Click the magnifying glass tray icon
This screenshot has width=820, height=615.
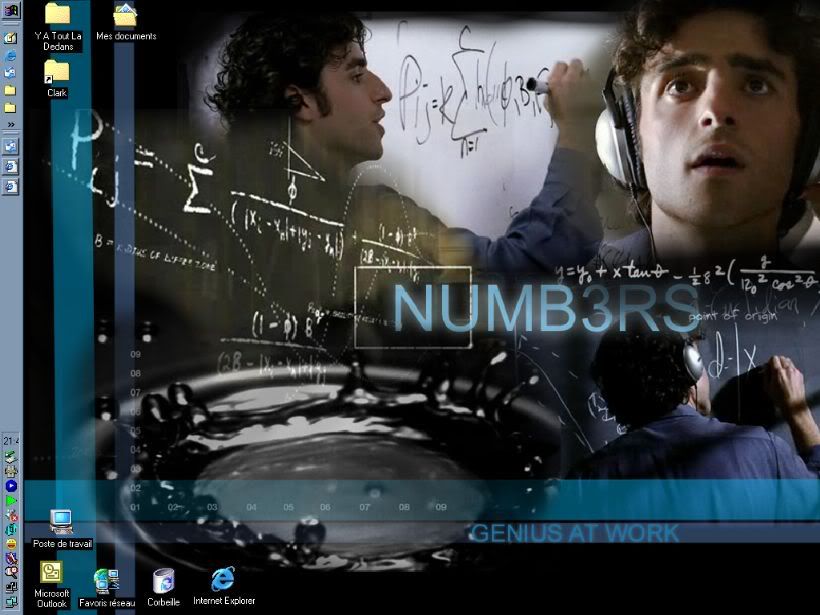coord(11,572)
